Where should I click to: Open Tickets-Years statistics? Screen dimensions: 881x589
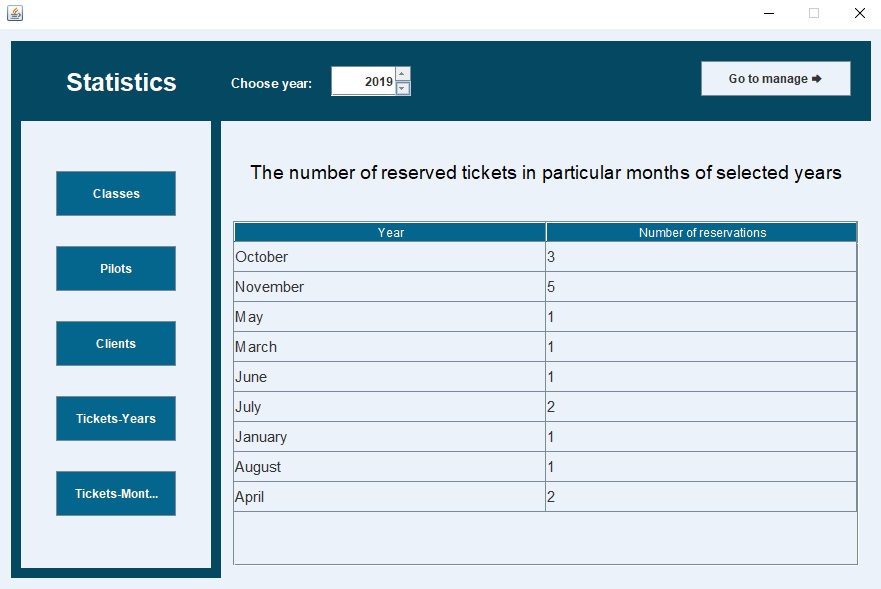[x=116, y=419]
